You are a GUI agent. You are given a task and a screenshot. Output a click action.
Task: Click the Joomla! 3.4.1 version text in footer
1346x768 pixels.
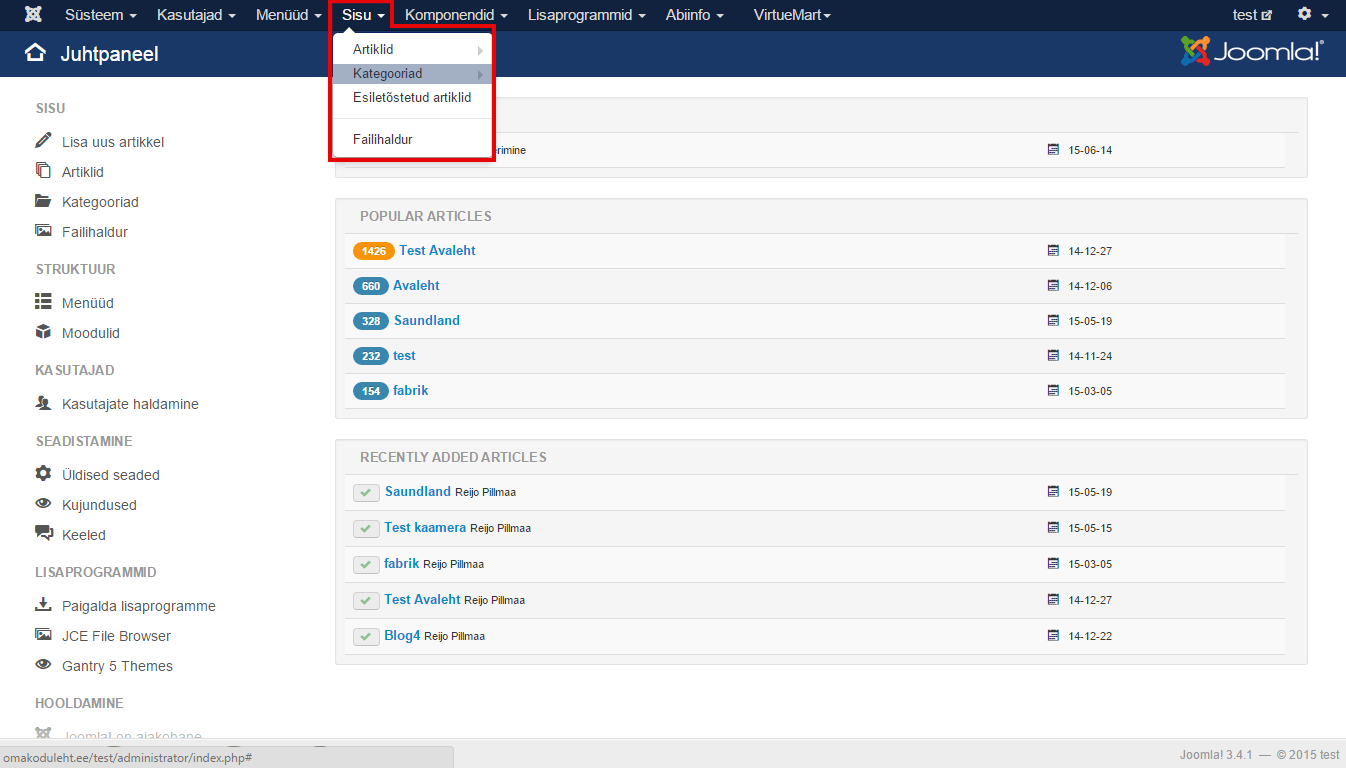[1216, 754]
